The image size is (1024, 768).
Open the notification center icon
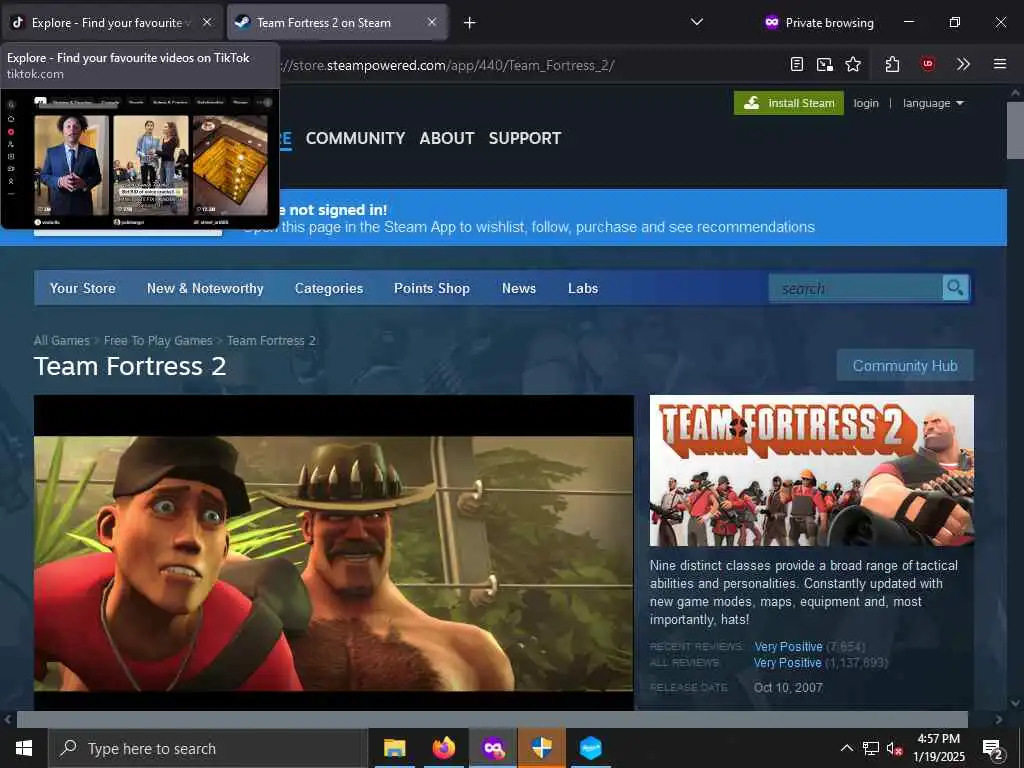point(993,749)
